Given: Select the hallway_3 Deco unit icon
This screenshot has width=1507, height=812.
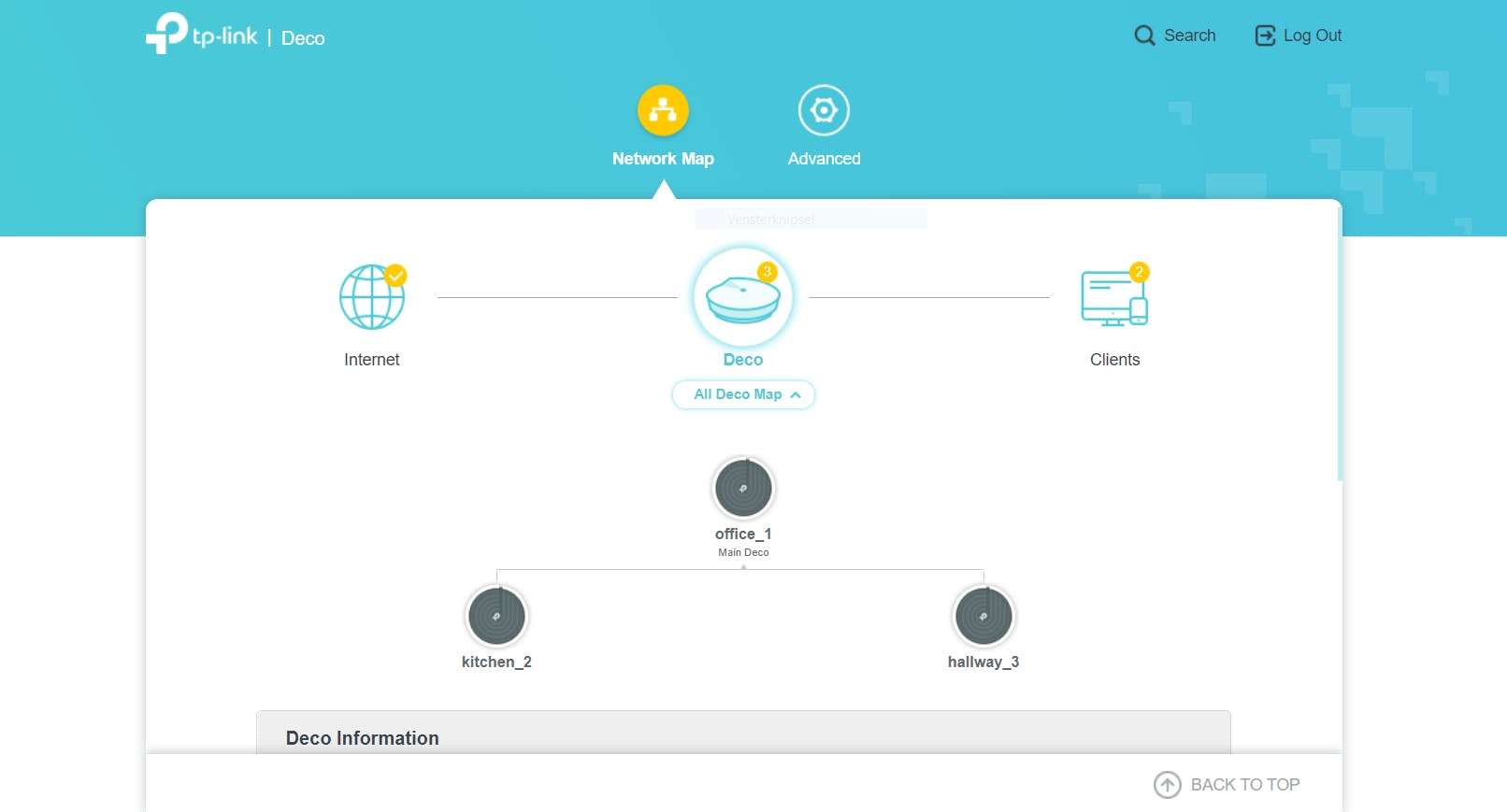Looking at the screenshot, I should click(983, 616).
